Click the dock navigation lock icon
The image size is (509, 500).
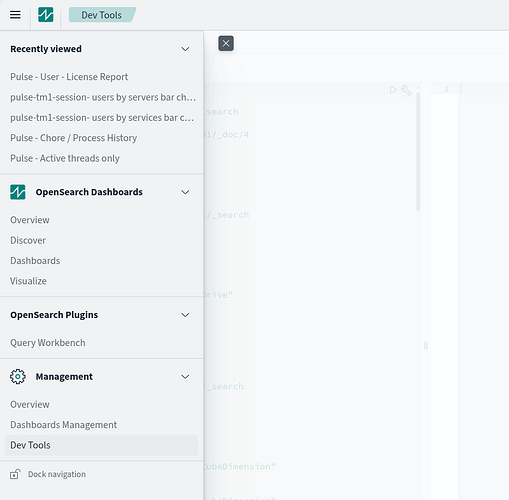pyautogui.click(x=15, y=474)
